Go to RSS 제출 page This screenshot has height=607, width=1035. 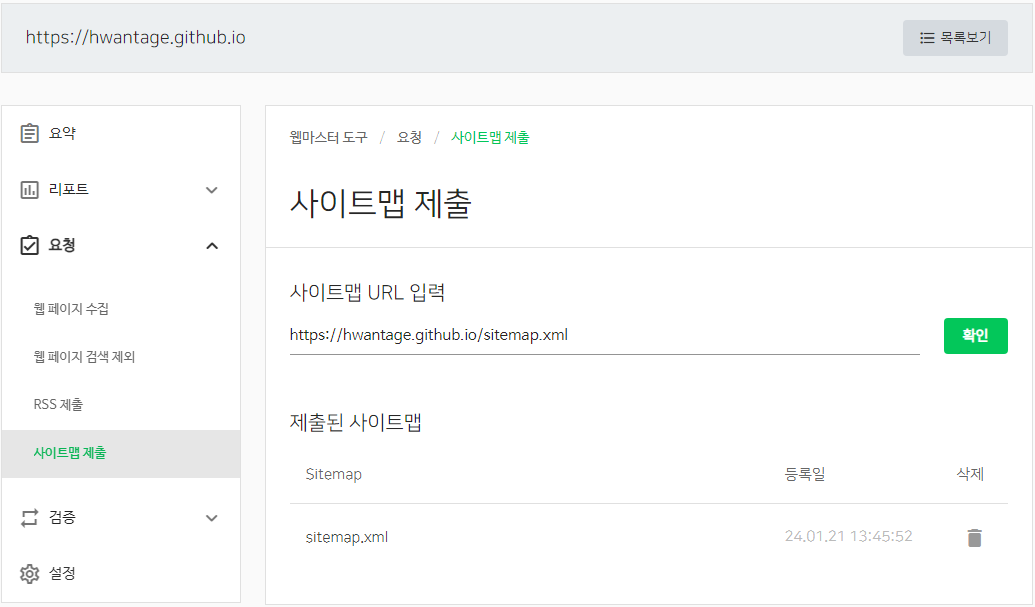coord(58,405)
